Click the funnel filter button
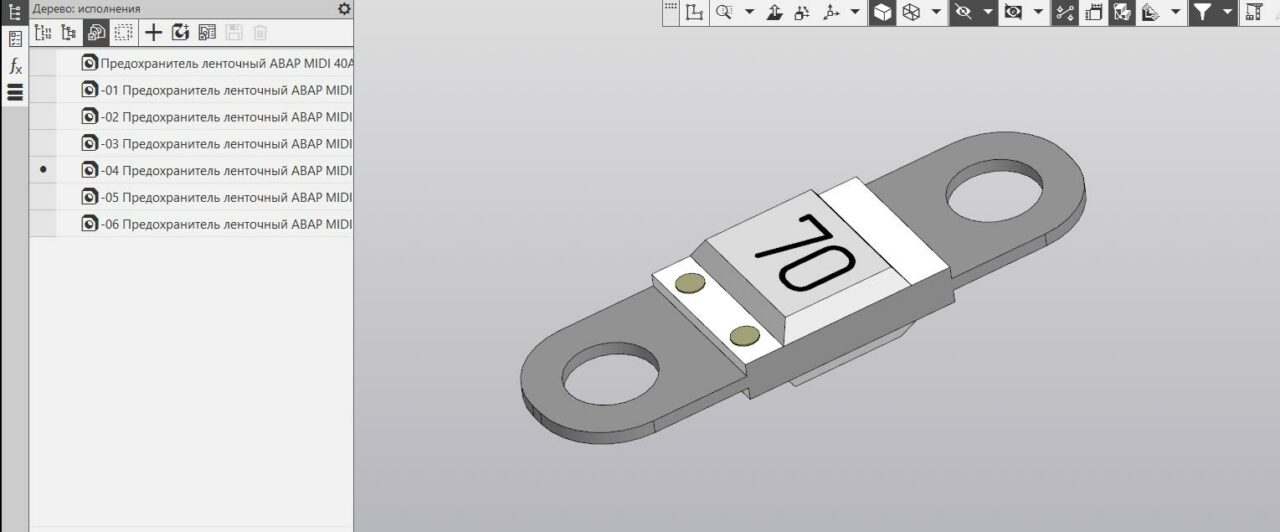The width and height of the screenshot is (1280, 532). [1203, 12]
